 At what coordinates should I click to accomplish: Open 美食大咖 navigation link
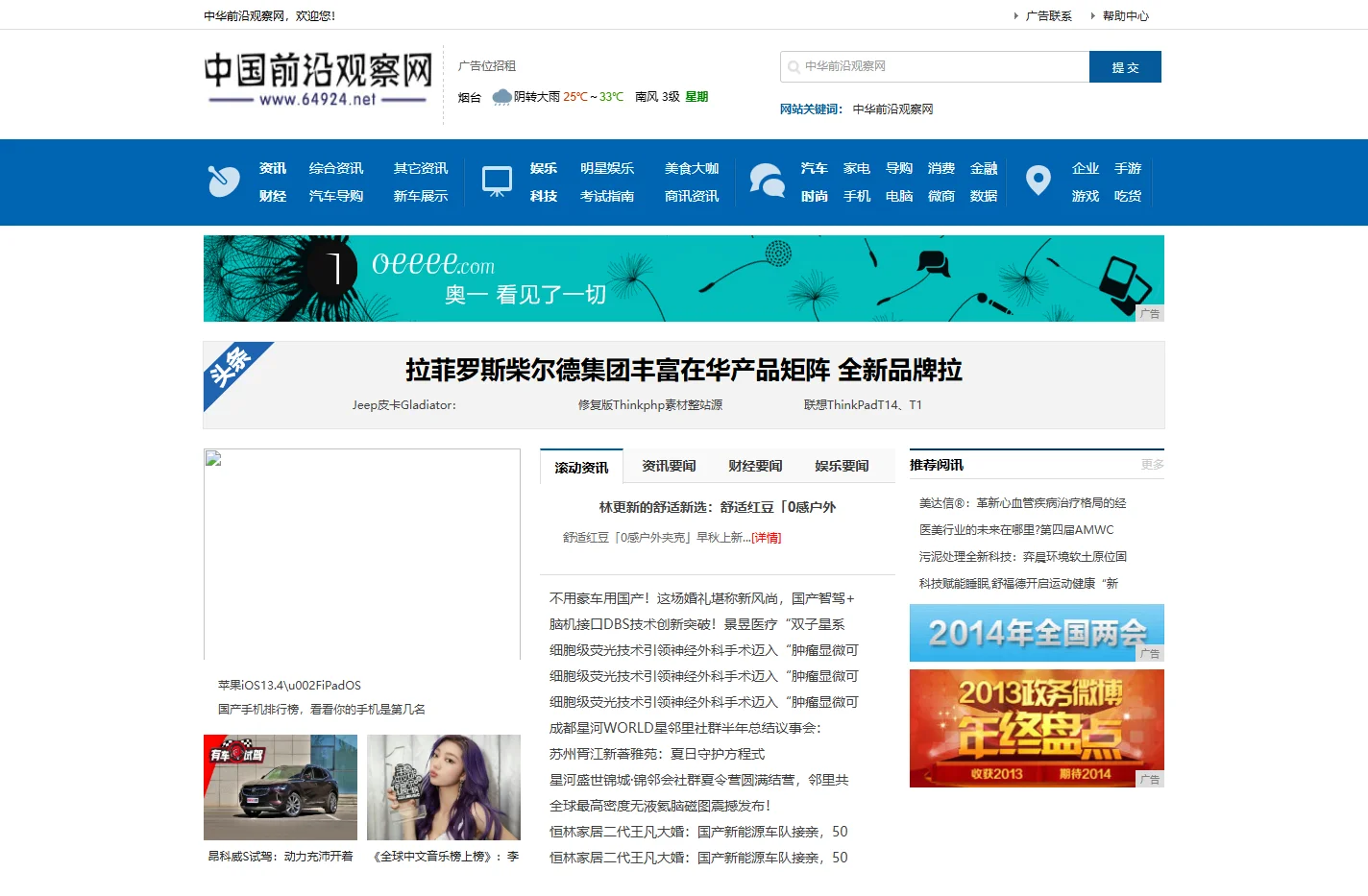(692, 168)
